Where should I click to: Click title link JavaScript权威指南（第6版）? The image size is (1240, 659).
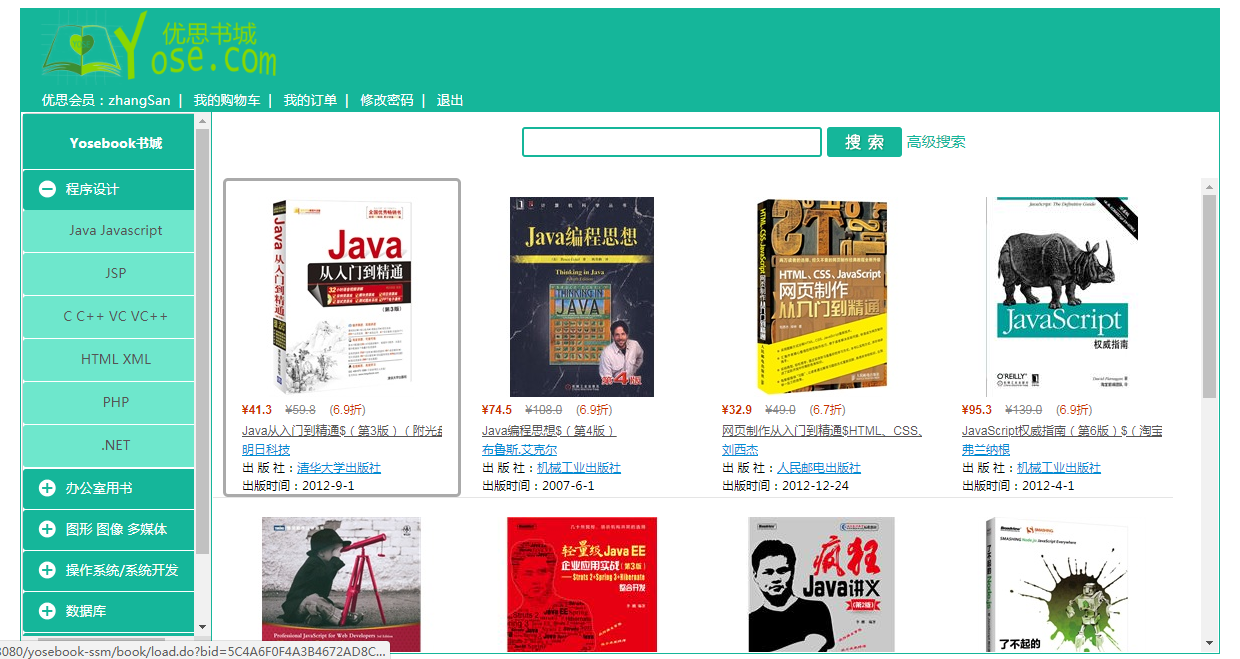point(1062,431)
